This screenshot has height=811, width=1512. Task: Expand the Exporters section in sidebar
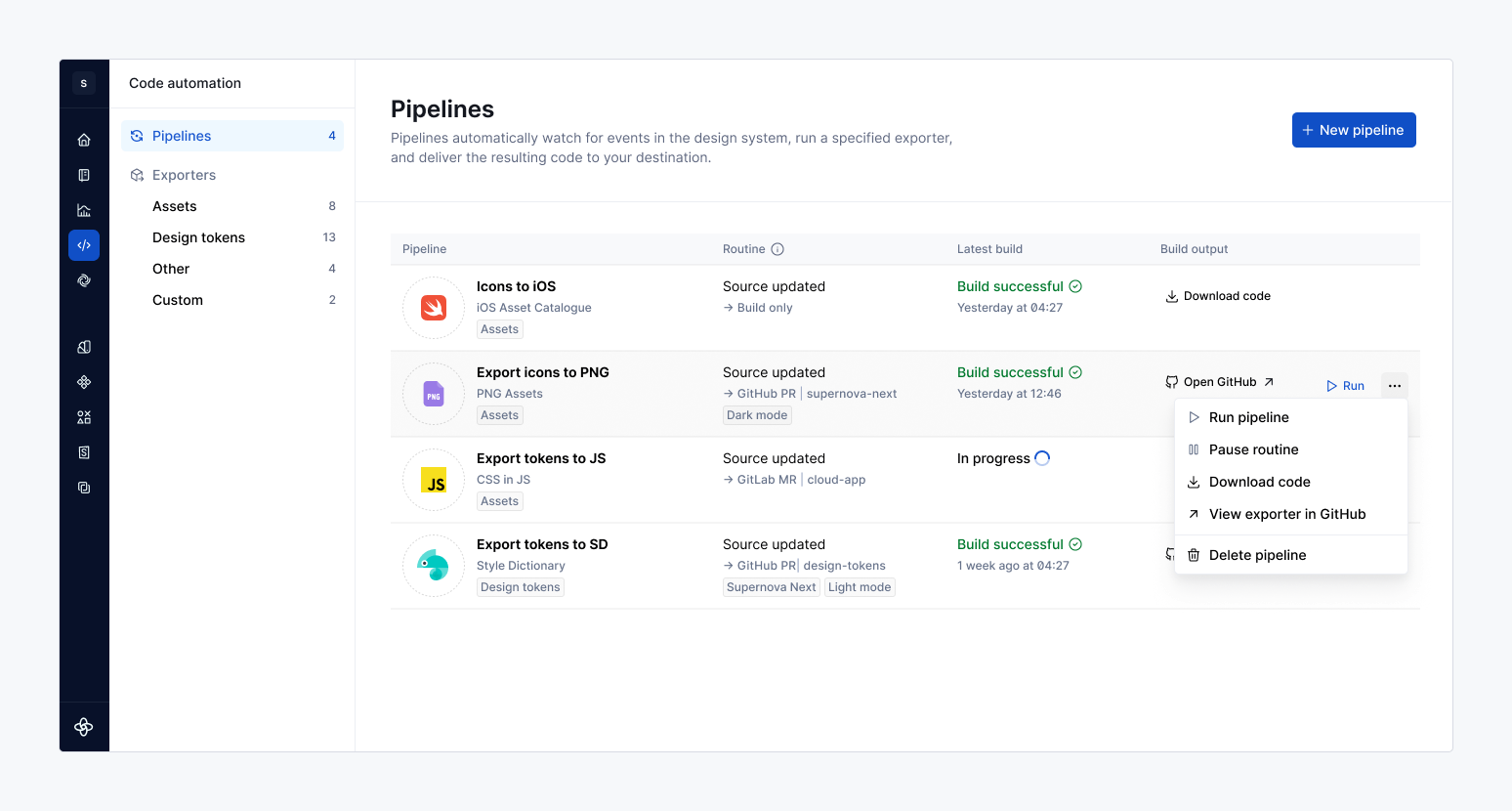coord(185,174)
